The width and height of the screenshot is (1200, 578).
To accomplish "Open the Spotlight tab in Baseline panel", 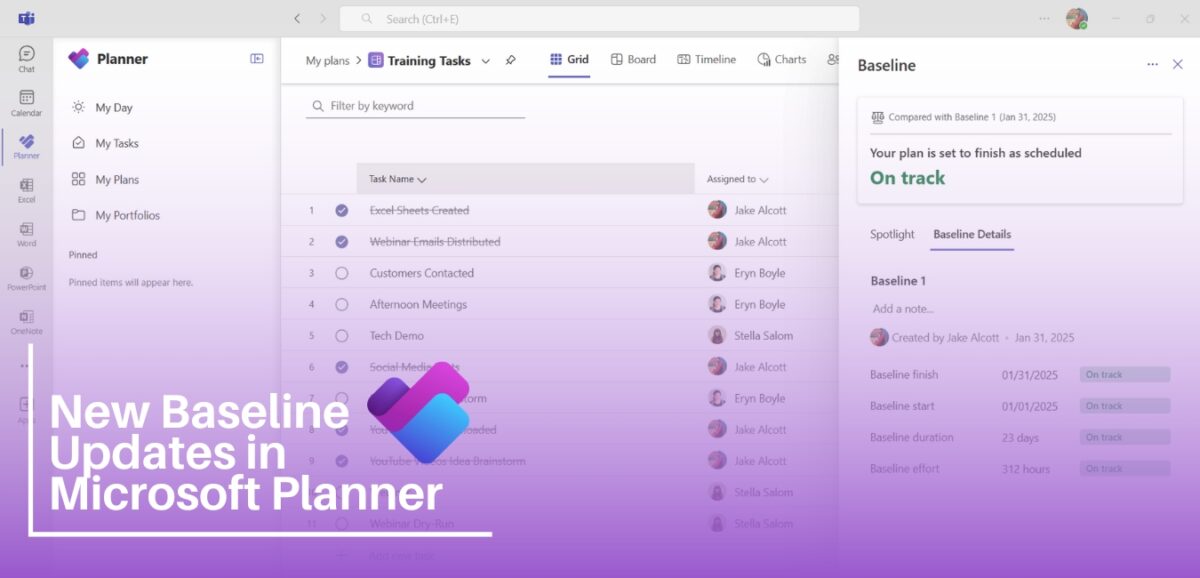I will click(x=892, y=234).
